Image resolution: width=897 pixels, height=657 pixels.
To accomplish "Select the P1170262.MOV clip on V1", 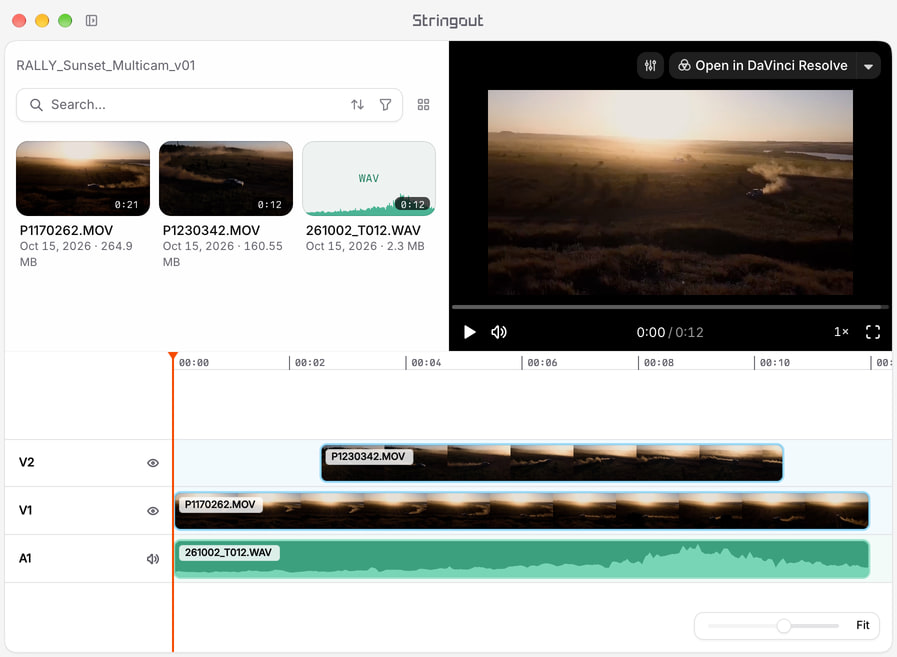I will (522, 510).
